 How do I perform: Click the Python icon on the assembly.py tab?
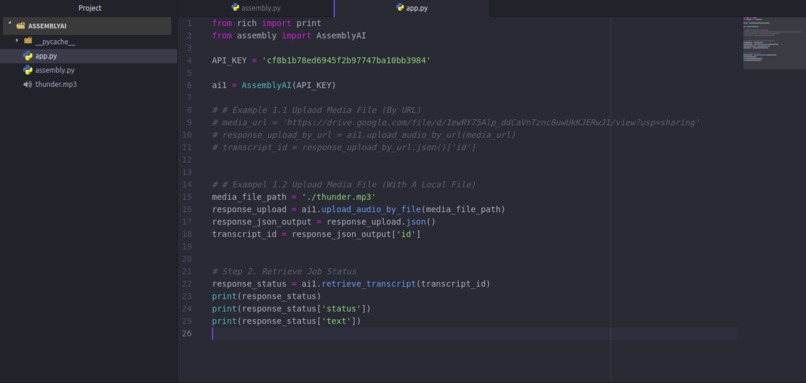235,7
